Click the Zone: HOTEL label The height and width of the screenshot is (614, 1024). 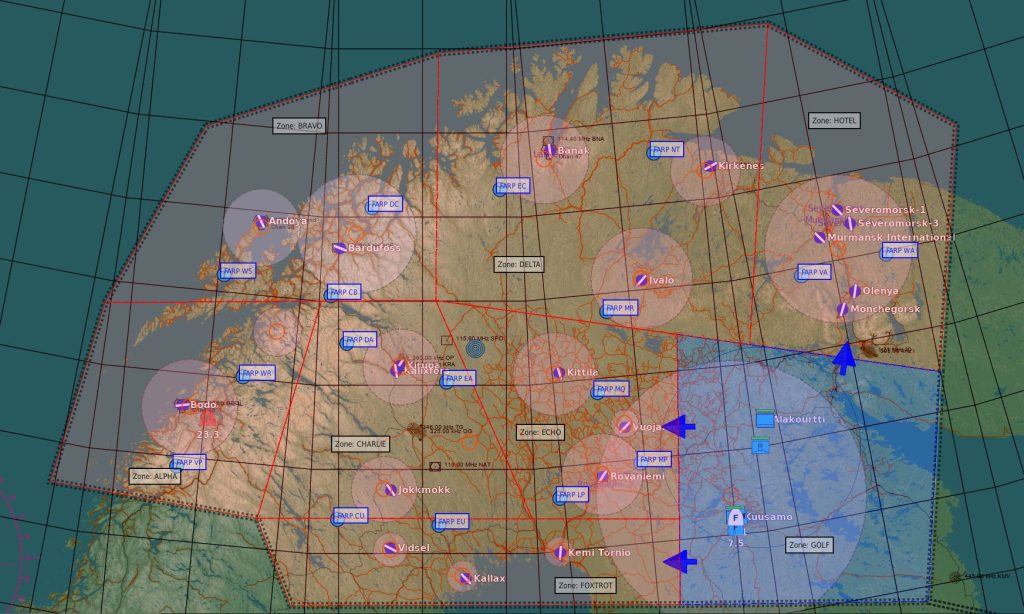click(x=834, y=120)
